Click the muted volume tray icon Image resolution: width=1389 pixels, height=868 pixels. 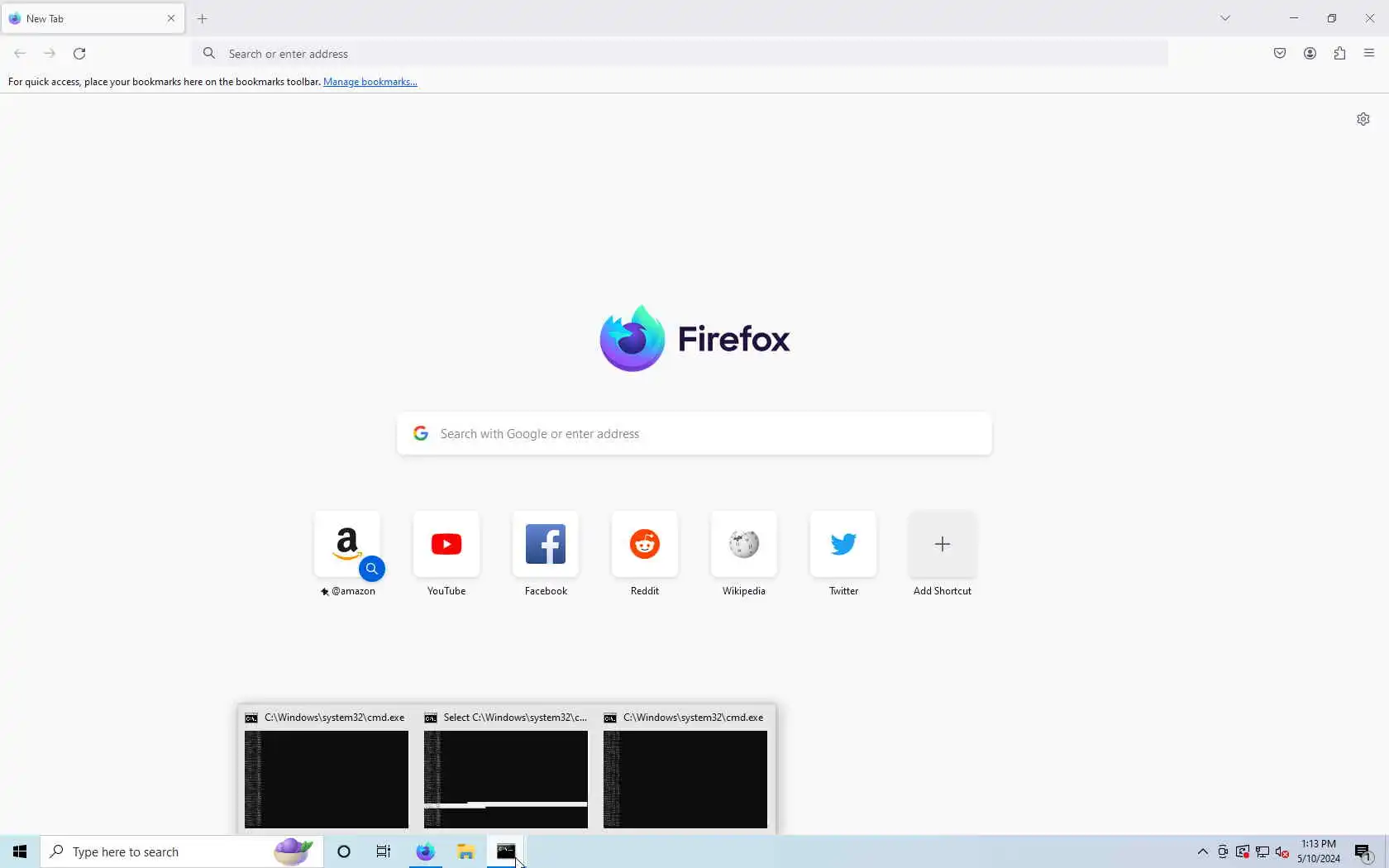[x=1282, y=852]
